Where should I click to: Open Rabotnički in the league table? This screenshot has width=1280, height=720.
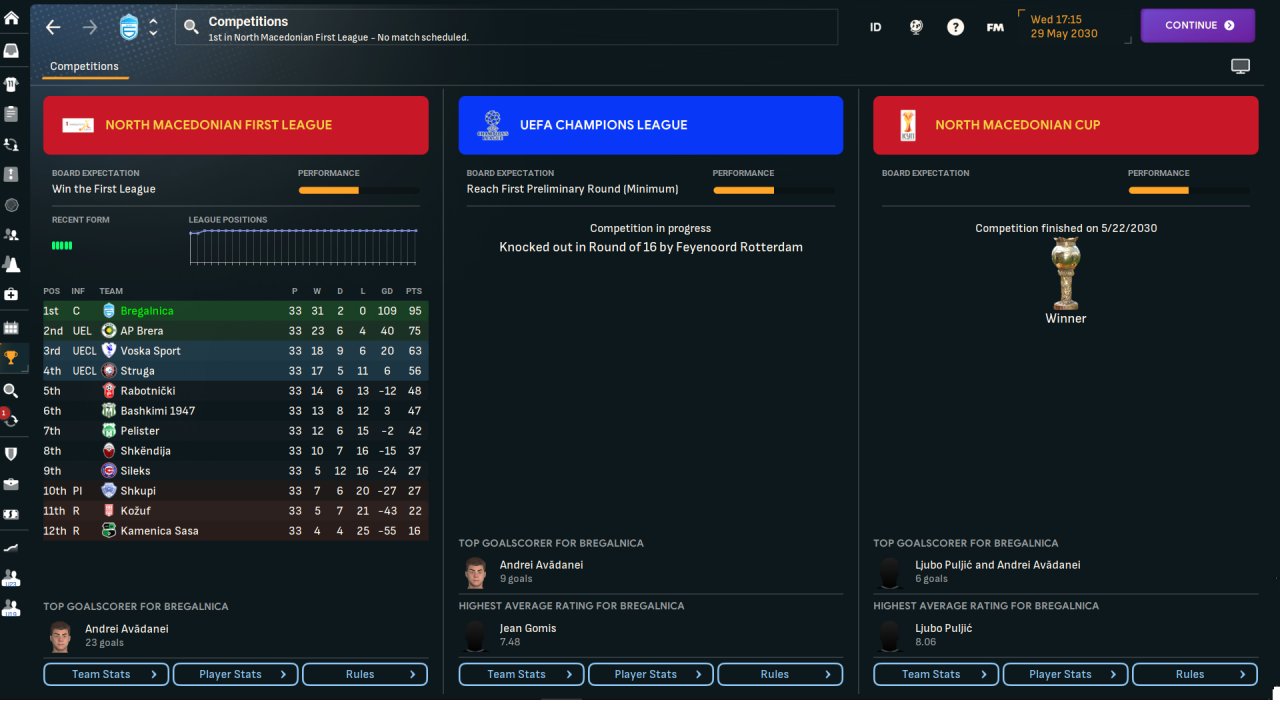point(148,391)
